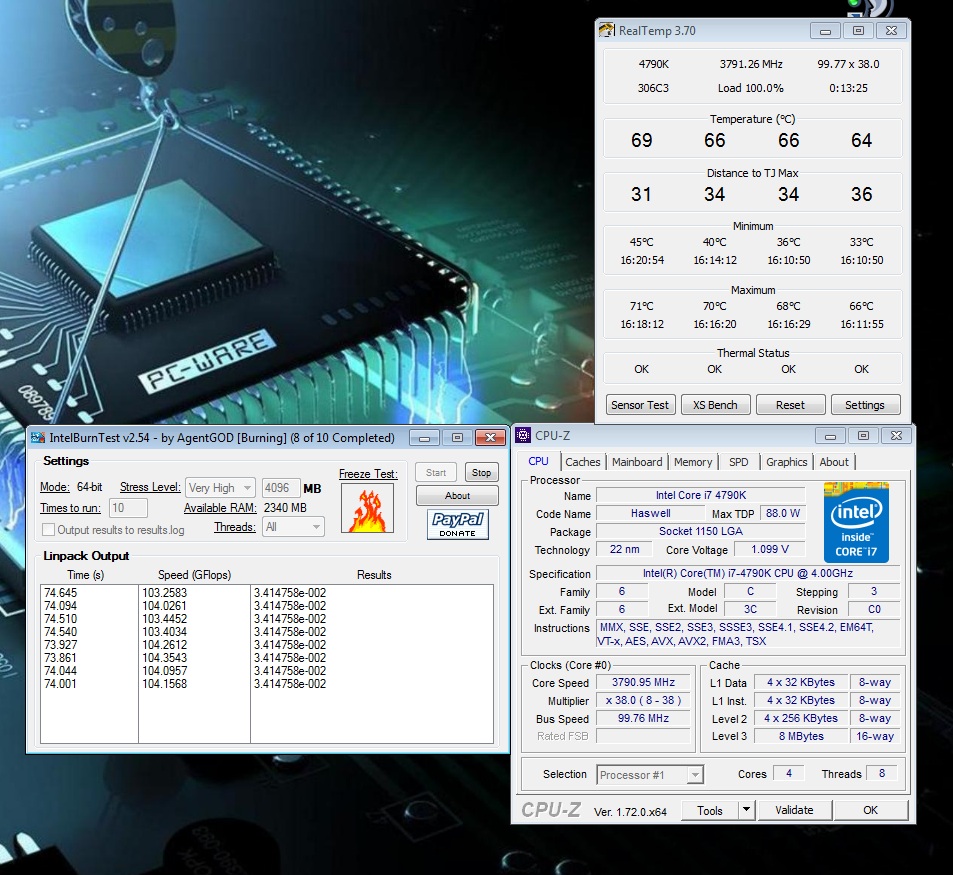The height and width of the screenshot is (875, 953).
Task: Click the Times to run input field
Action: [128, 508]
